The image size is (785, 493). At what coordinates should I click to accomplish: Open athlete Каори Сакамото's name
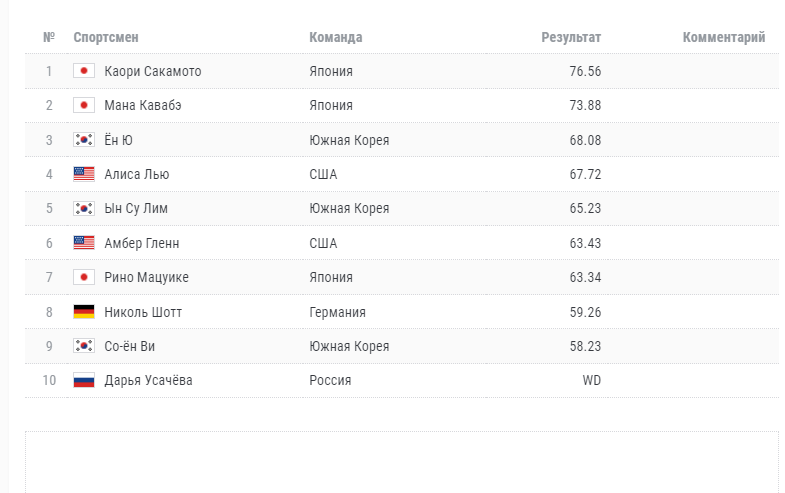click(x=152, y=71)
